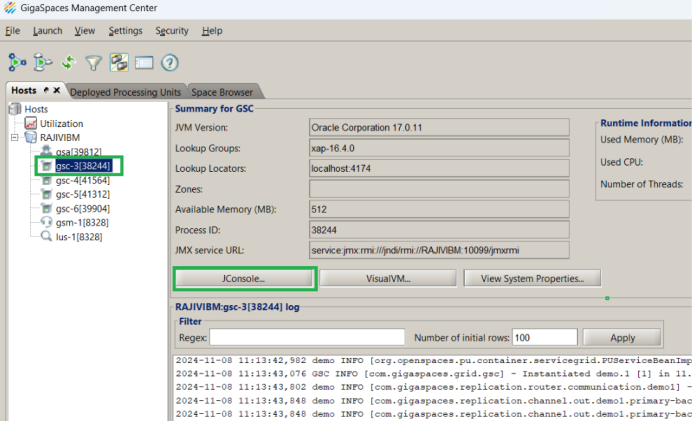Screen dimensions: 692x421
Task: Click the JMX service URL field
Action: (x=439, y=250)
